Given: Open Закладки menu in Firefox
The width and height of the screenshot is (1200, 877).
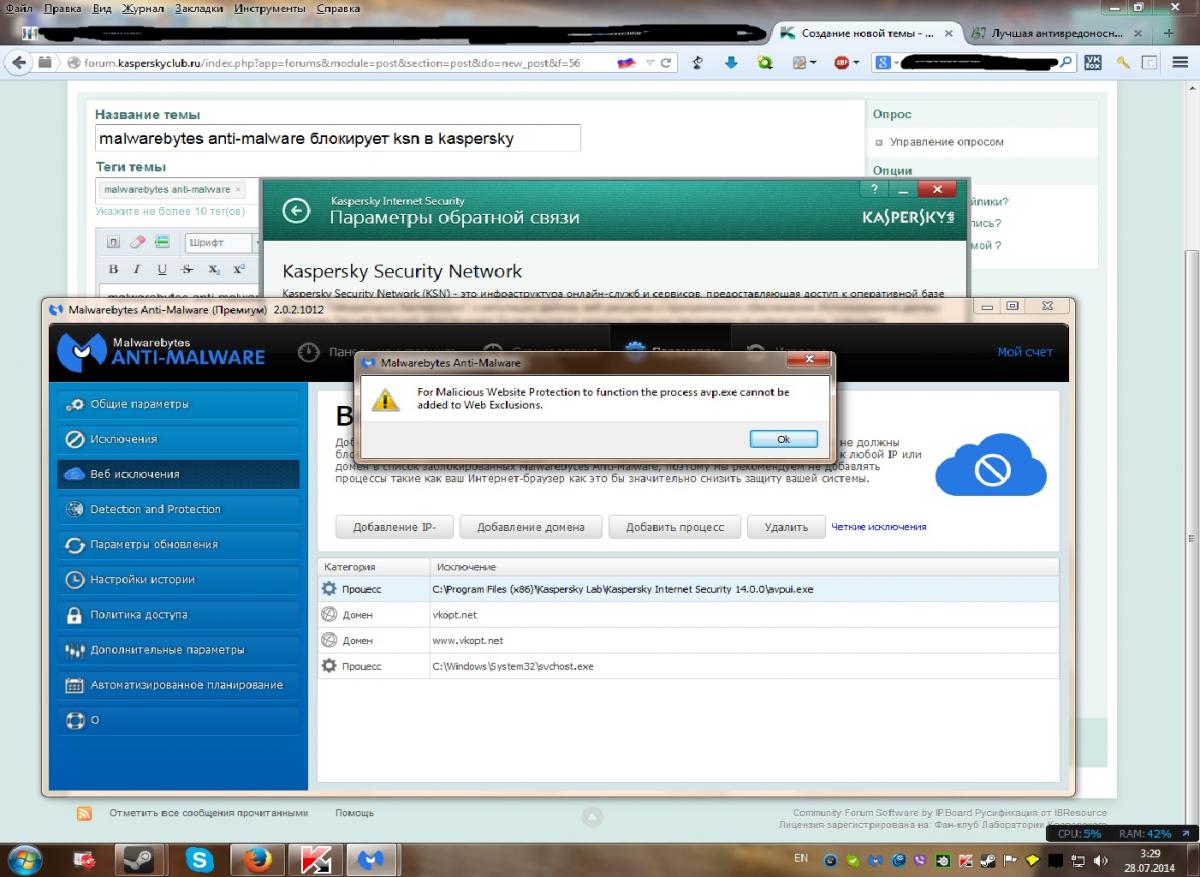Looking at the screenshot, I should click(200, 7).
